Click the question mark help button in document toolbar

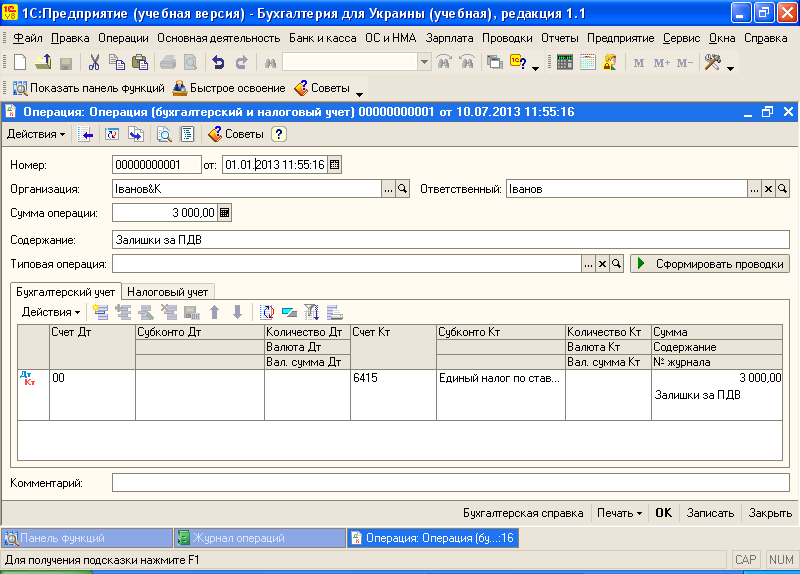(279, 134)
